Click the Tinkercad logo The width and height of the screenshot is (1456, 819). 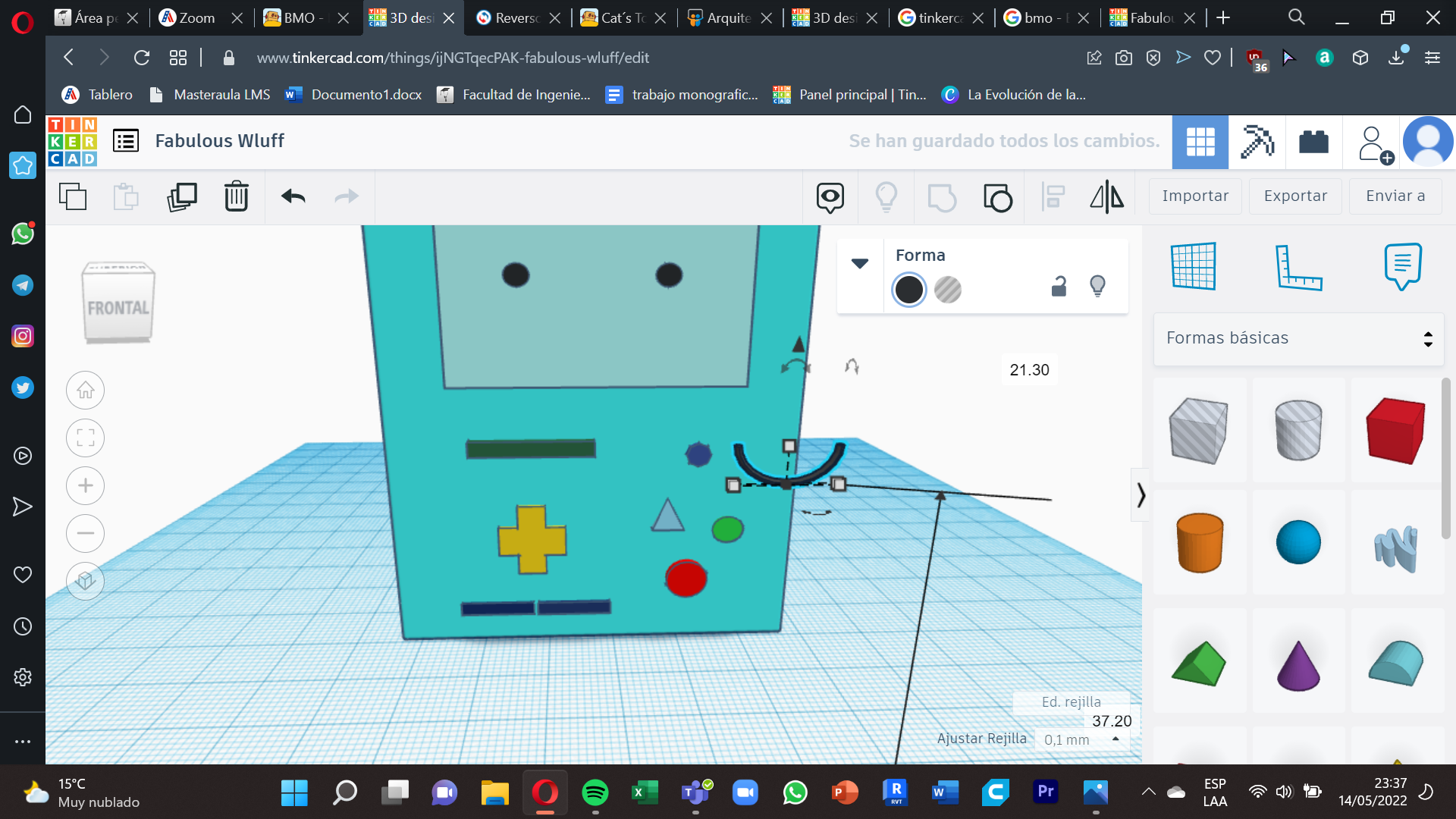tap(72, 142)
